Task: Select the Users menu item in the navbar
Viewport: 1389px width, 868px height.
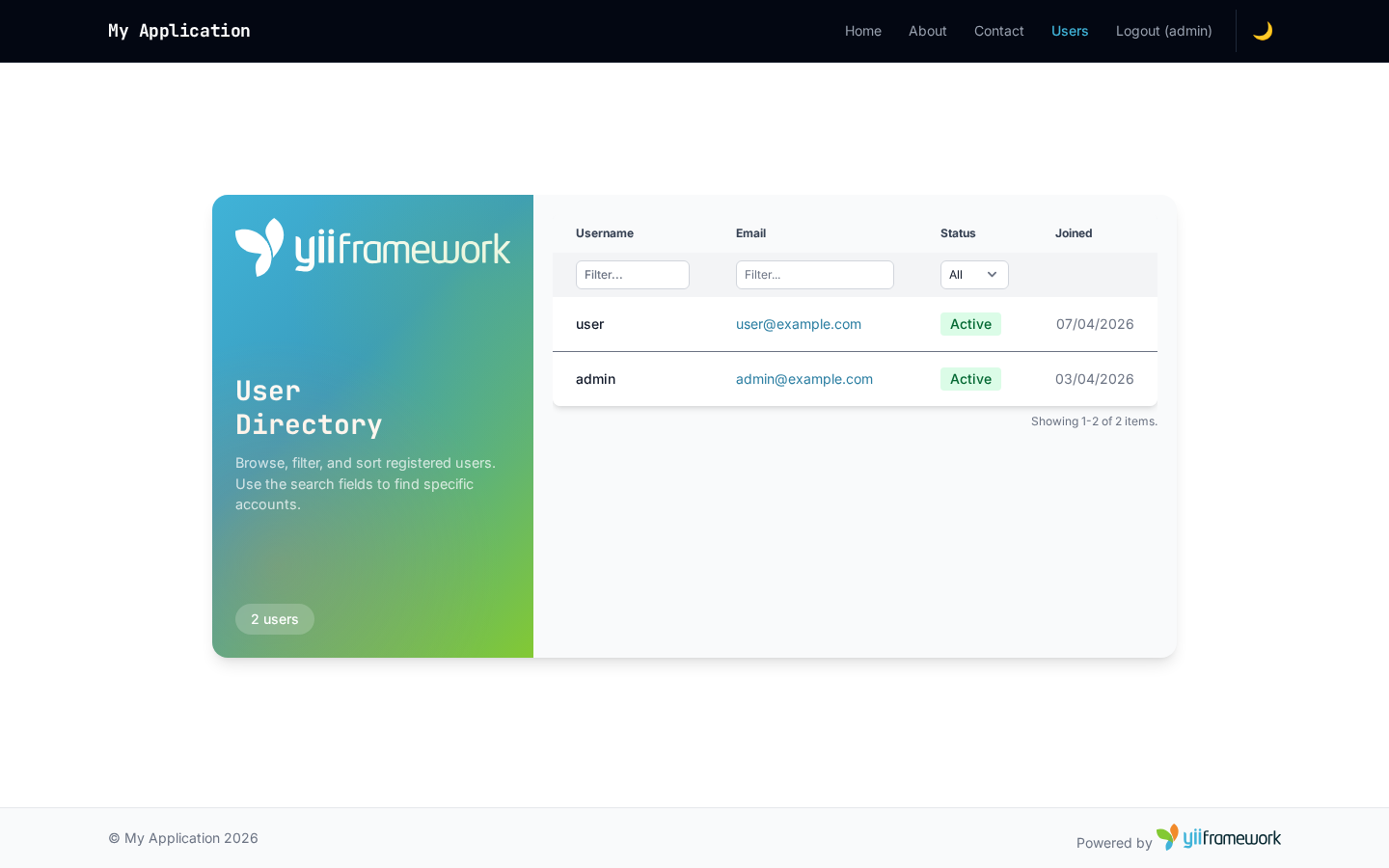Action: pyautogui.click(x=1070, y=30)
